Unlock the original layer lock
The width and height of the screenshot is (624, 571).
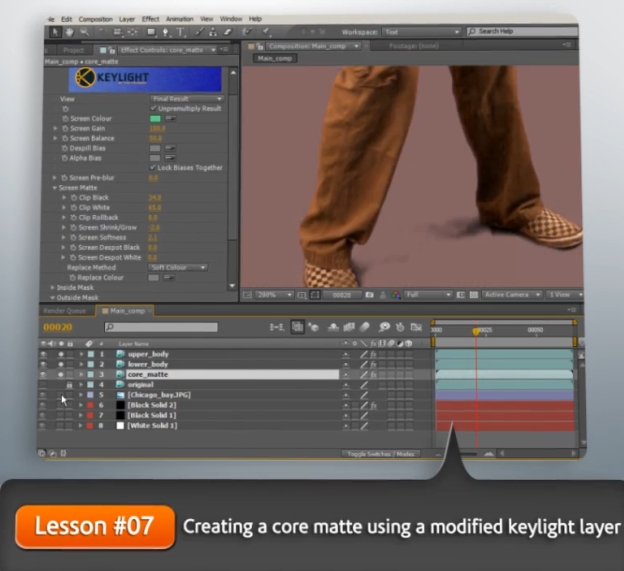coord(70,385)
